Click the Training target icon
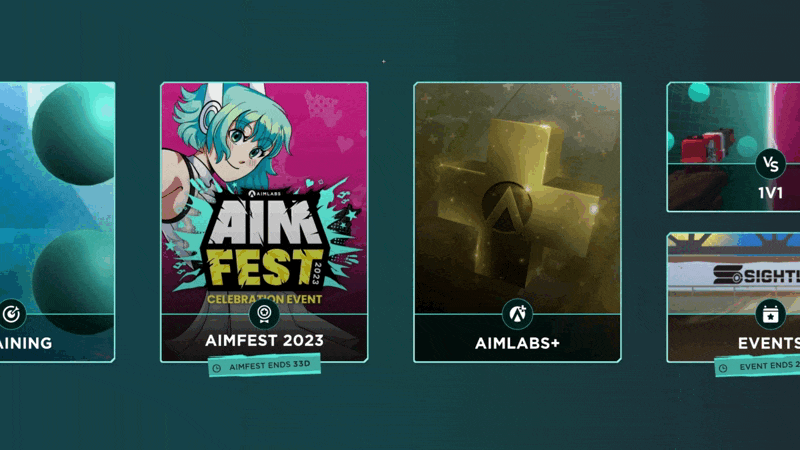The image size is (800, 450). tap(11, 314)
